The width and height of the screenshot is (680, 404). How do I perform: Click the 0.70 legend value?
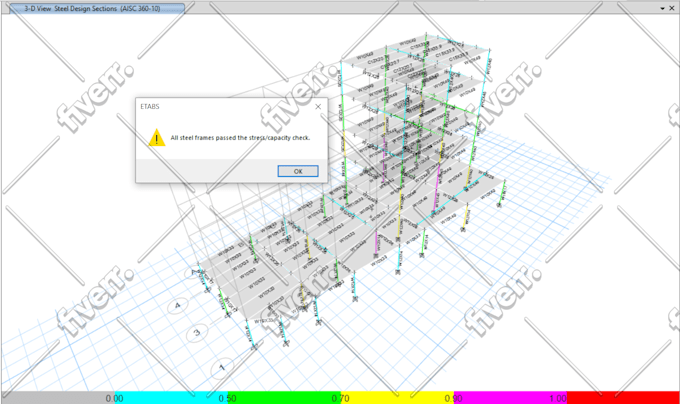340,398
